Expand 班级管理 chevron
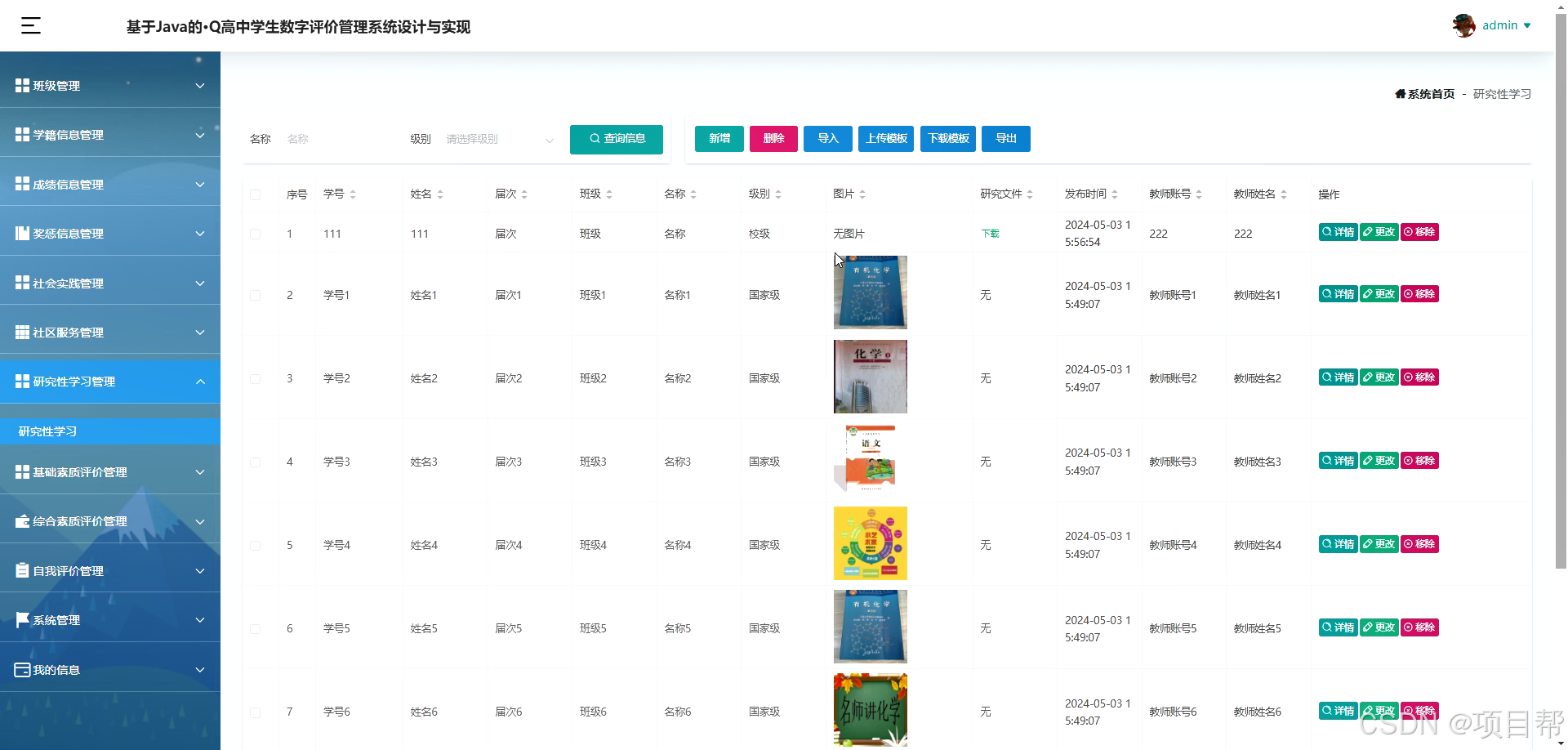Viewport: 1568px width, 750px height. tap(200, 86)
